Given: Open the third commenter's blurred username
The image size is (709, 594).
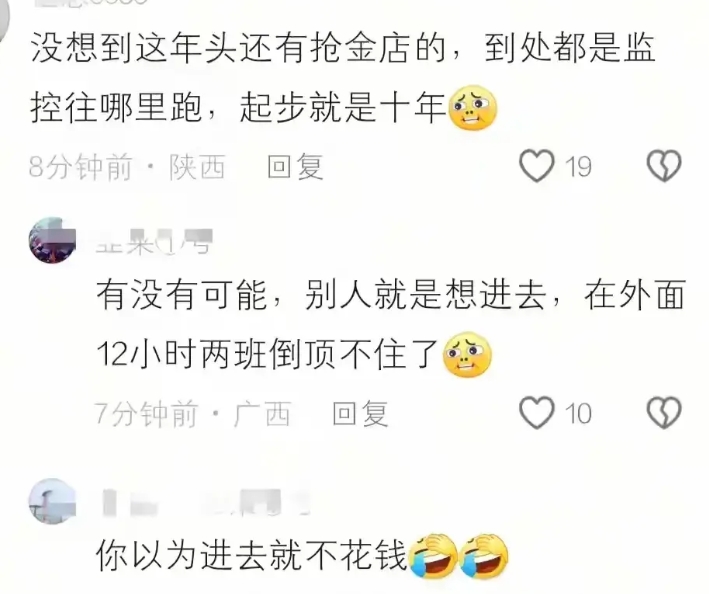Looking at the screenshot, I should point(206,502).
